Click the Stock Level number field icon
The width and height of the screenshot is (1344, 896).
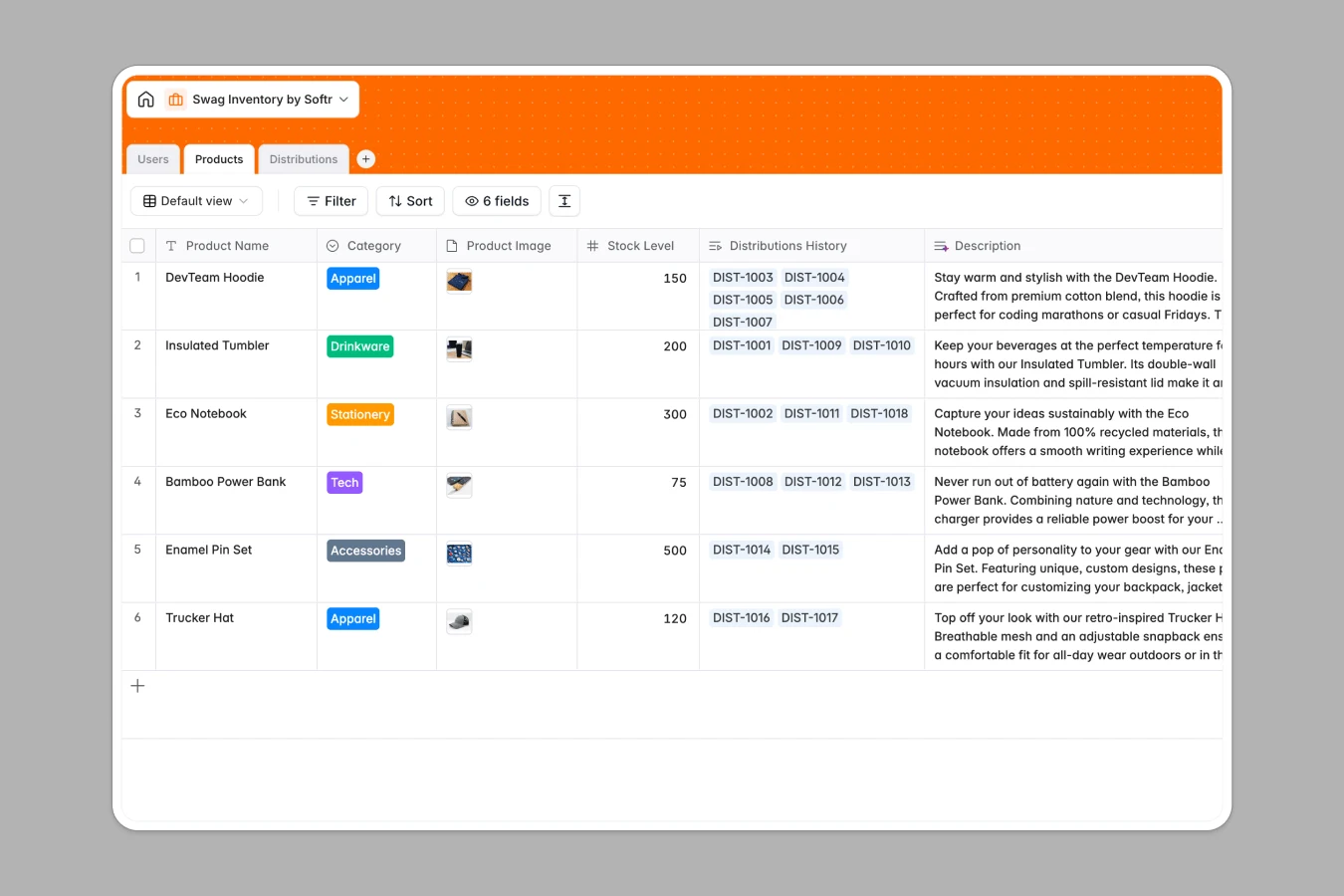tap(591, 245)
